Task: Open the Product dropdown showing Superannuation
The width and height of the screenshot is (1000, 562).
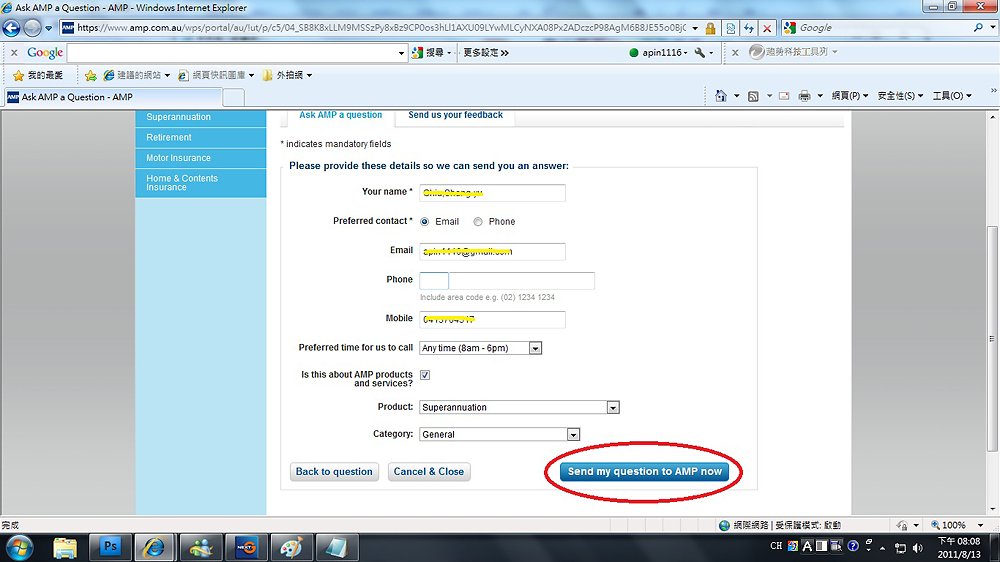Action: click(x=519, y=407)
